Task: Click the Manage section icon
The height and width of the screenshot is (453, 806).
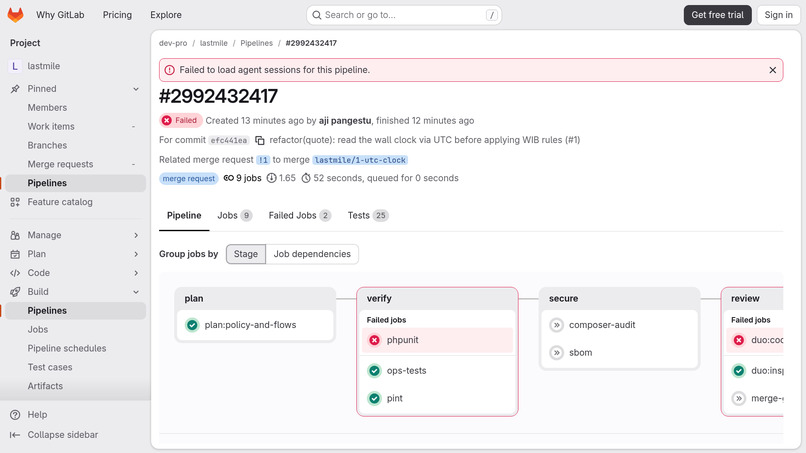Action: pos(15,235)
